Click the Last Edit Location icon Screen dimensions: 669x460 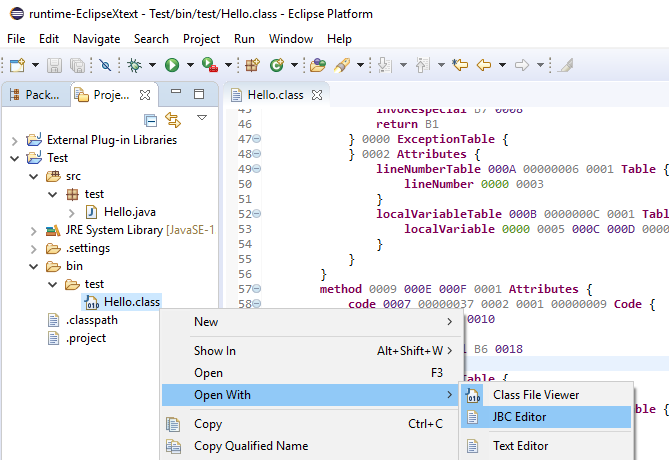click(x=460, y=65)
